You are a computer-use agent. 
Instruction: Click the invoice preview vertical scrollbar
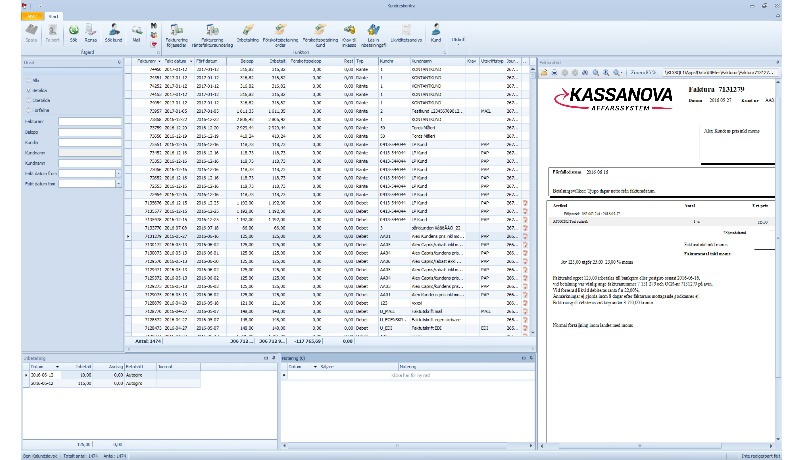(778, 260)
